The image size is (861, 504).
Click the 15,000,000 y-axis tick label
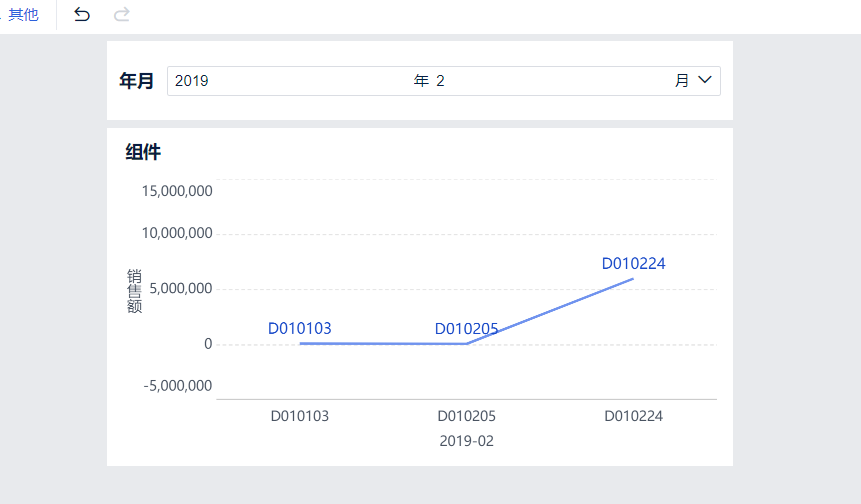tap(177, 191)
